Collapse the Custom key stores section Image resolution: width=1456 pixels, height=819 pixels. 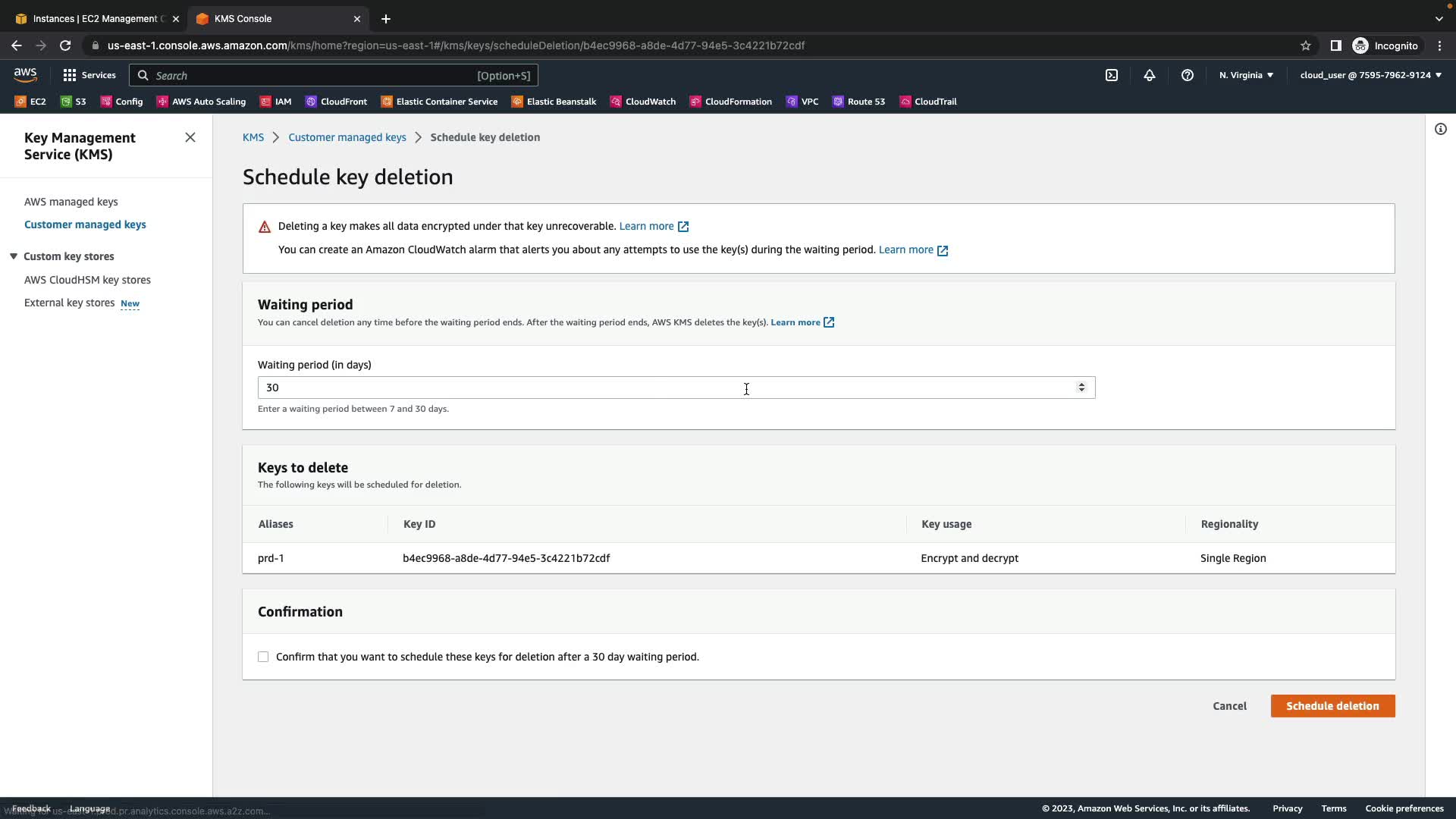14,256
